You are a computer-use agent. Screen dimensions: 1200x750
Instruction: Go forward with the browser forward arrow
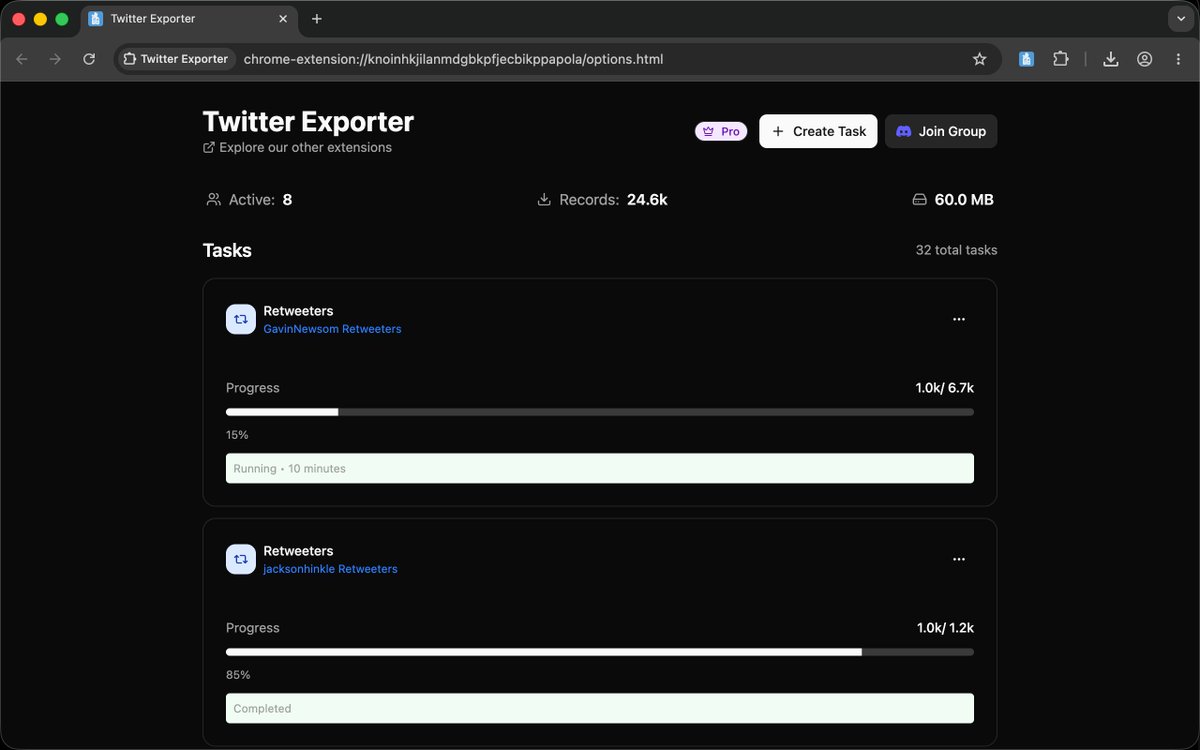pyautogui.click(x=55, y=59)
